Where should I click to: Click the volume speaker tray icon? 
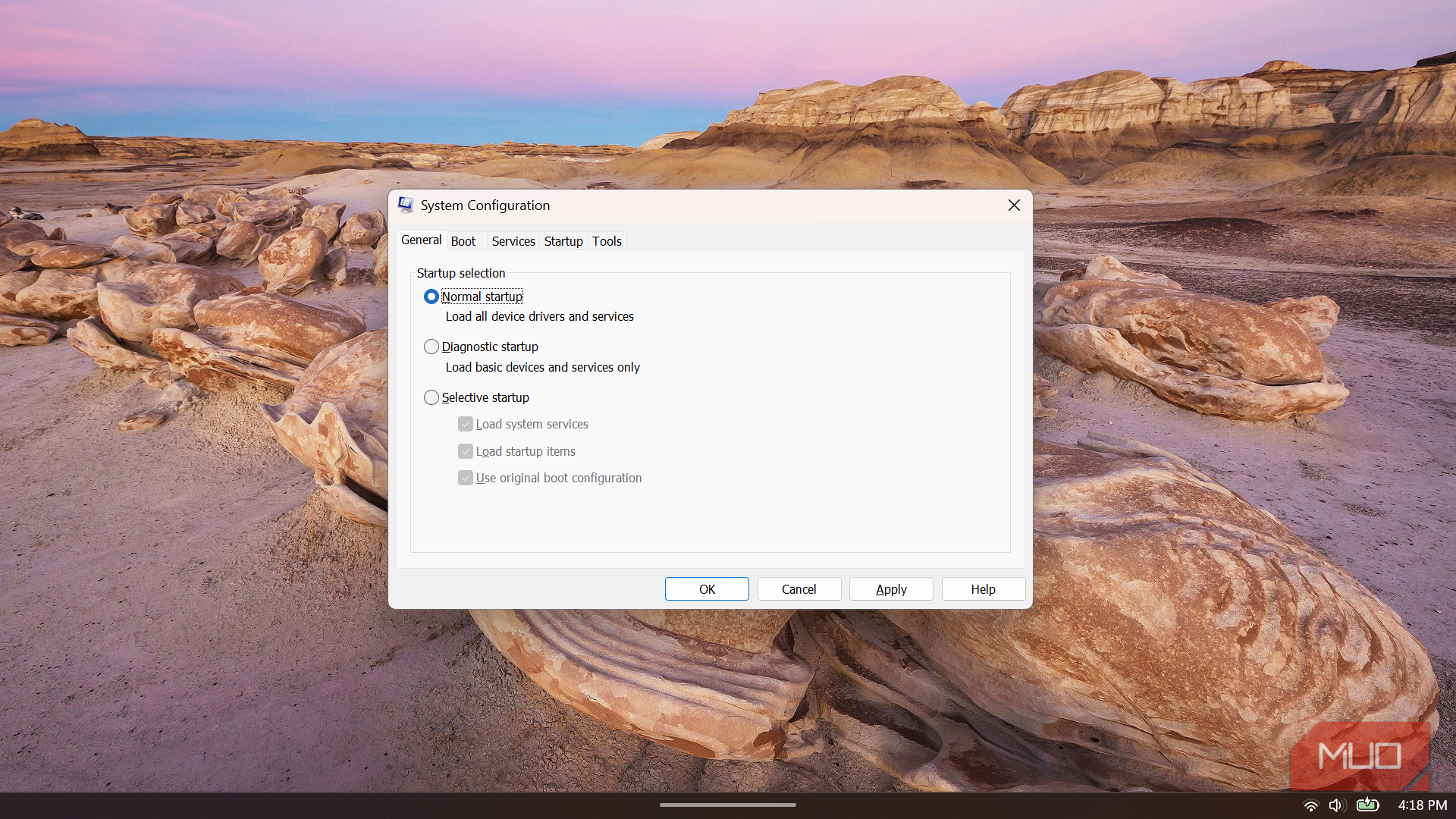[x=1336, y=805]
